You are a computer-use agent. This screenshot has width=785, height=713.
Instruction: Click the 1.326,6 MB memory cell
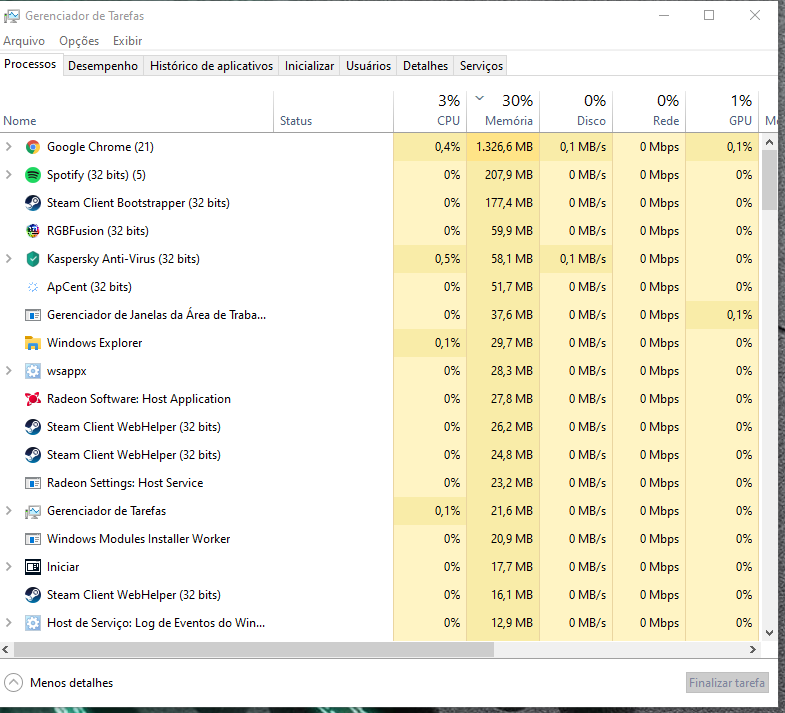(x=503, y=147)
